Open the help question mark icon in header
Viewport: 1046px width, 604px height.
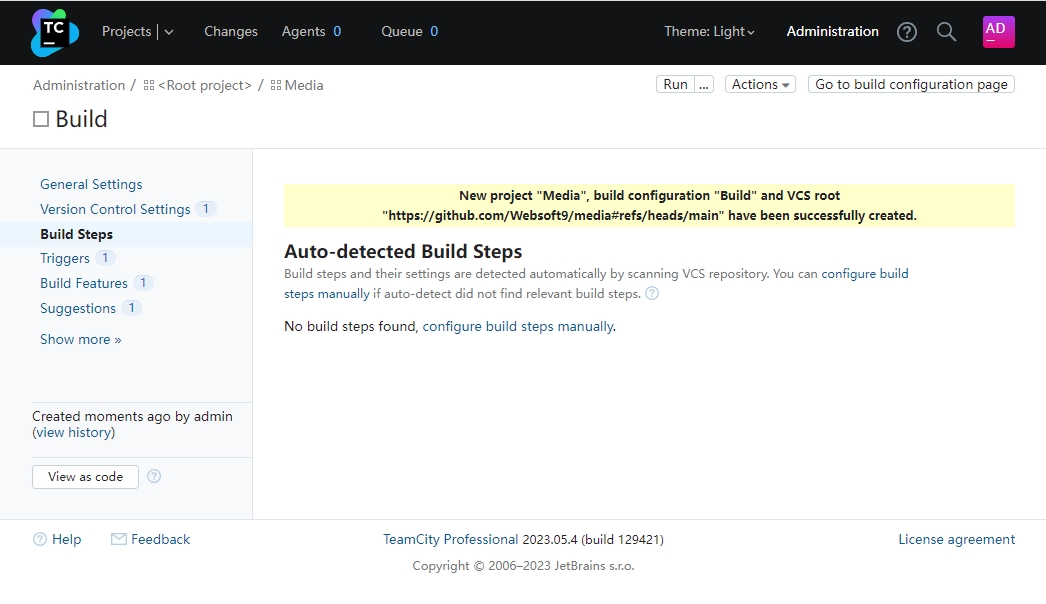(907, 32)
